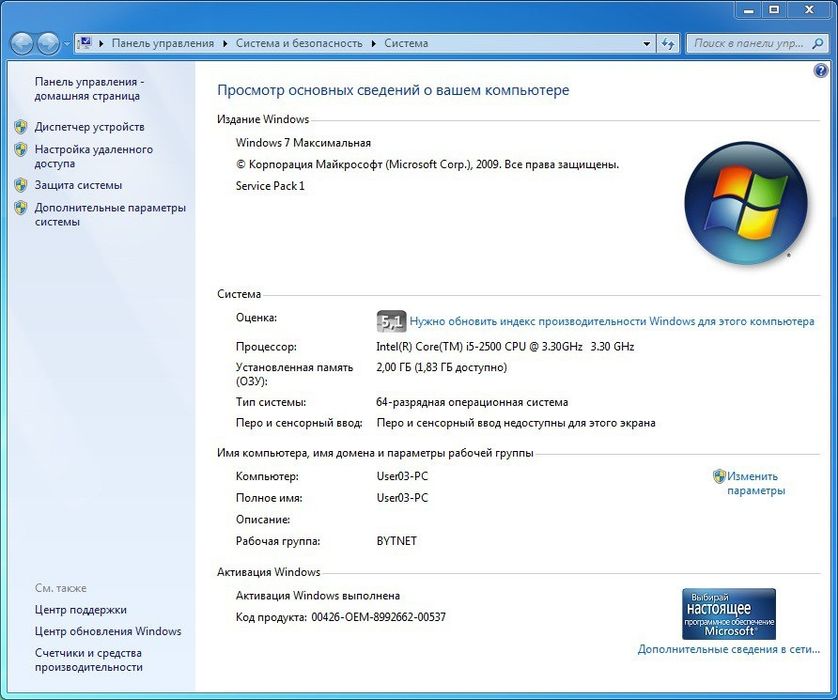
Task: Open Настройка удаленного доступа link
Action: tap(94, 157)
